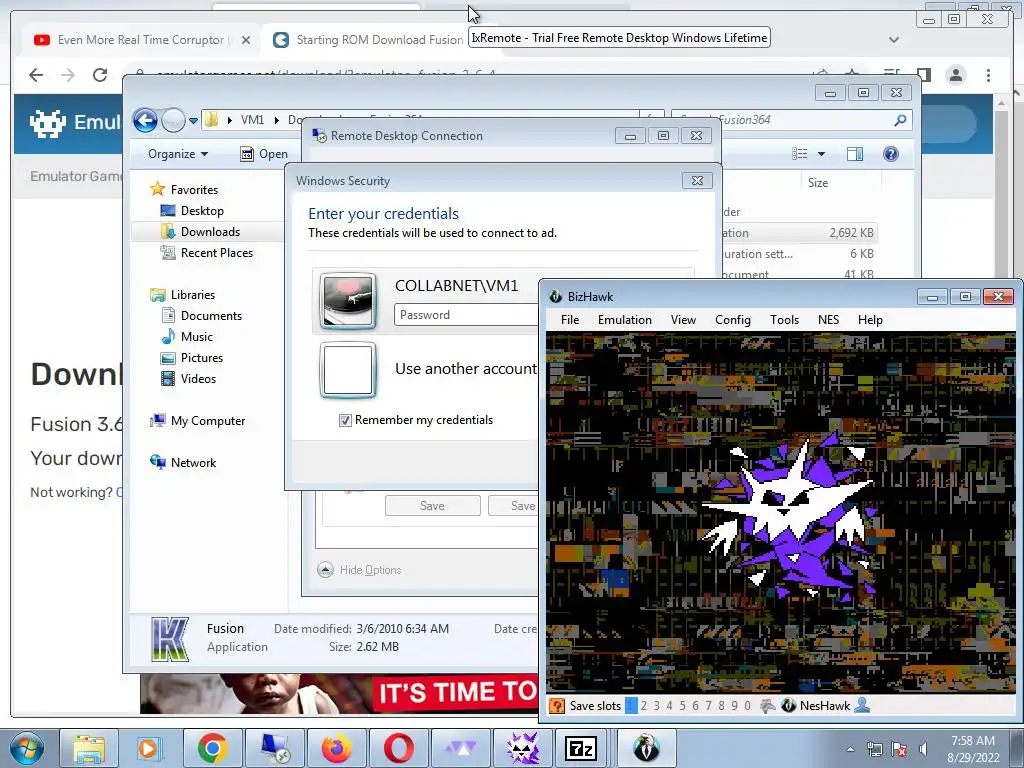Click the Real Time Corruptor spiky taskbar icon
Screen dimensions: 1024x768
click(522, 748)
